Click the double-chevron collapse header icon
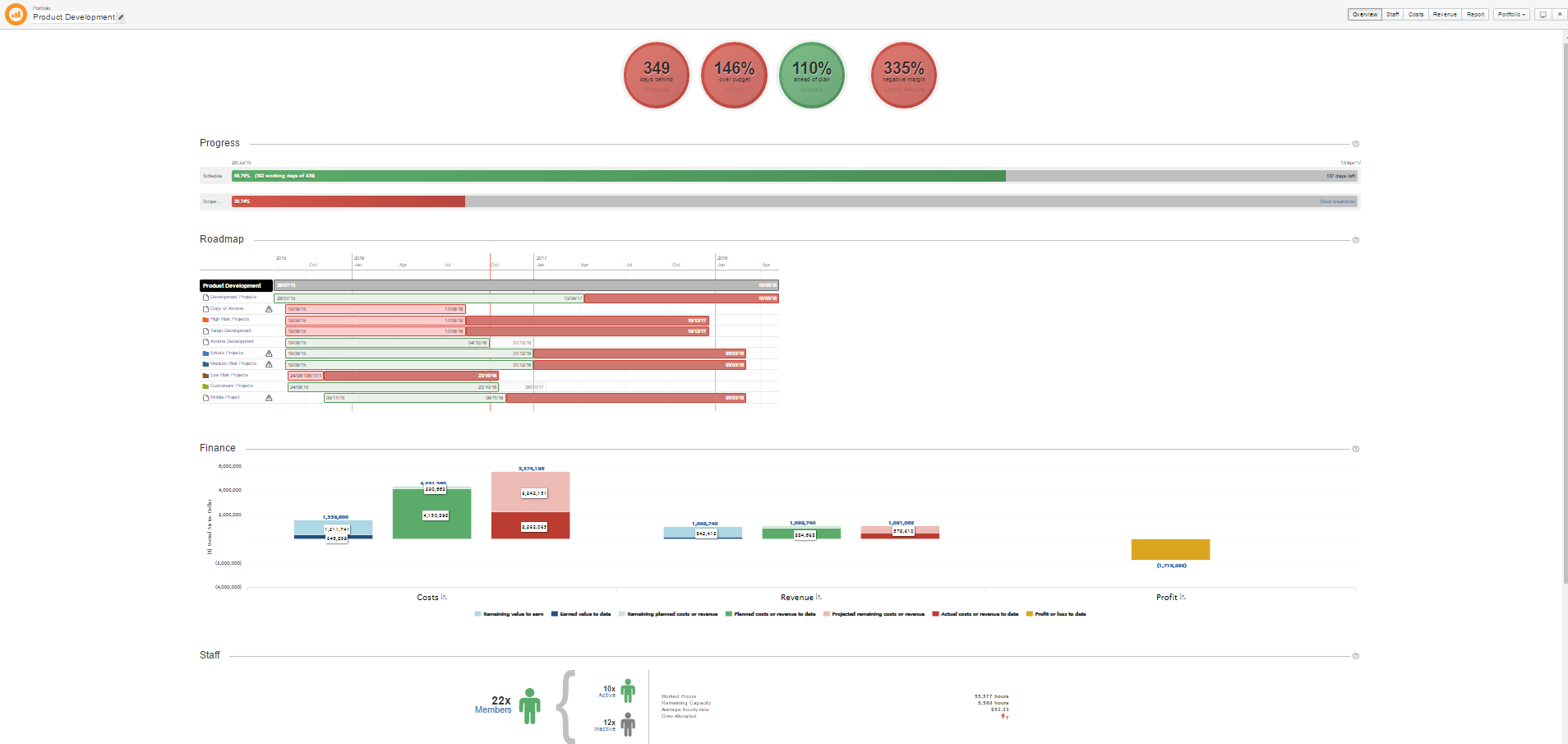This screenshot has height=744, width=1568. click(x=1560, y=15)
